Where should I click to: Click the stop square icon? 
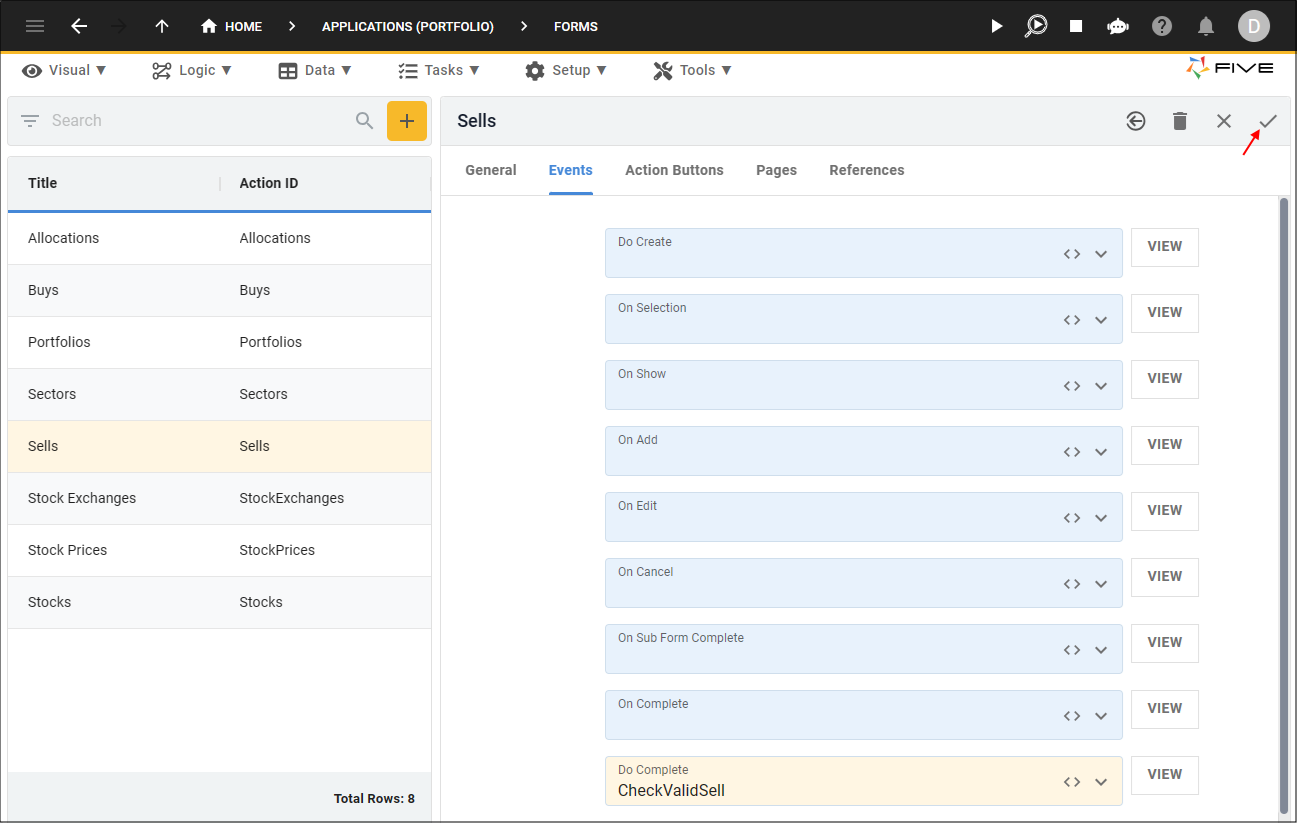pos(1076,26)
